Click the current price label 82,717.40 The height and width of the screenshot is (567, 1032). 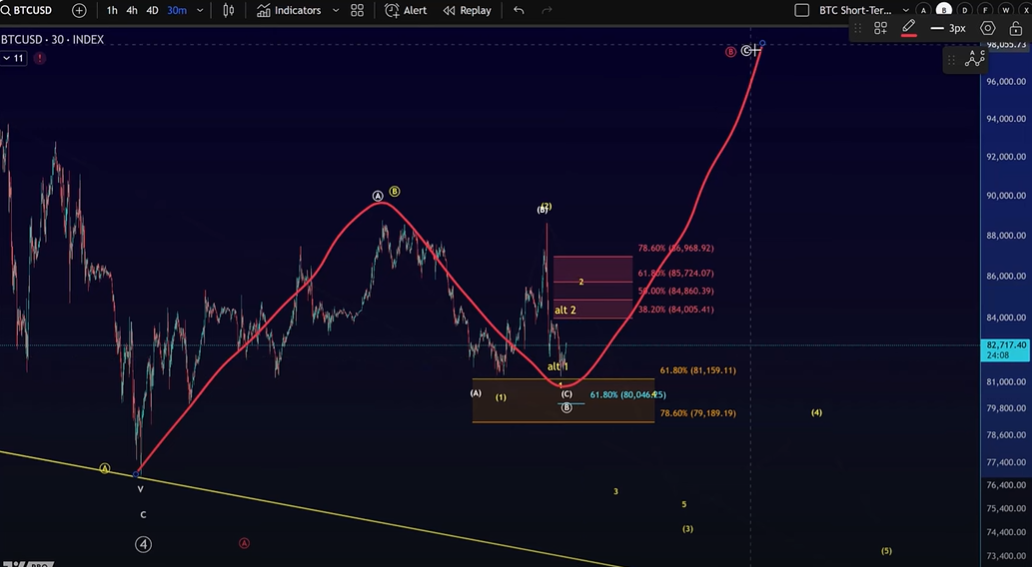(x=1006, y=350)
